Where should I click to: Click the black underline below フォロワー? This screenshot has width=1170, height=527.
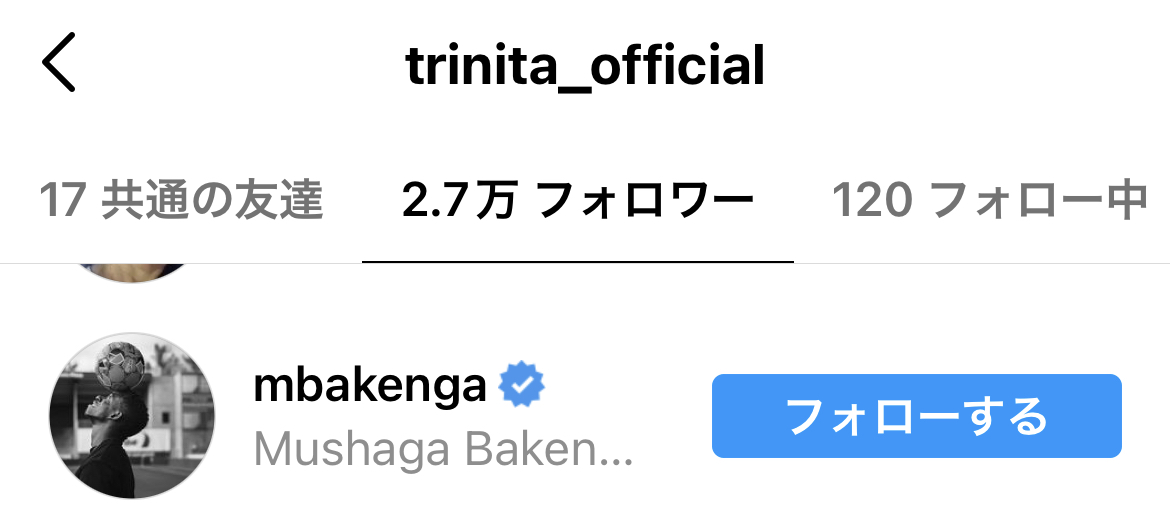pyautogui.click(x=578, y=262)
